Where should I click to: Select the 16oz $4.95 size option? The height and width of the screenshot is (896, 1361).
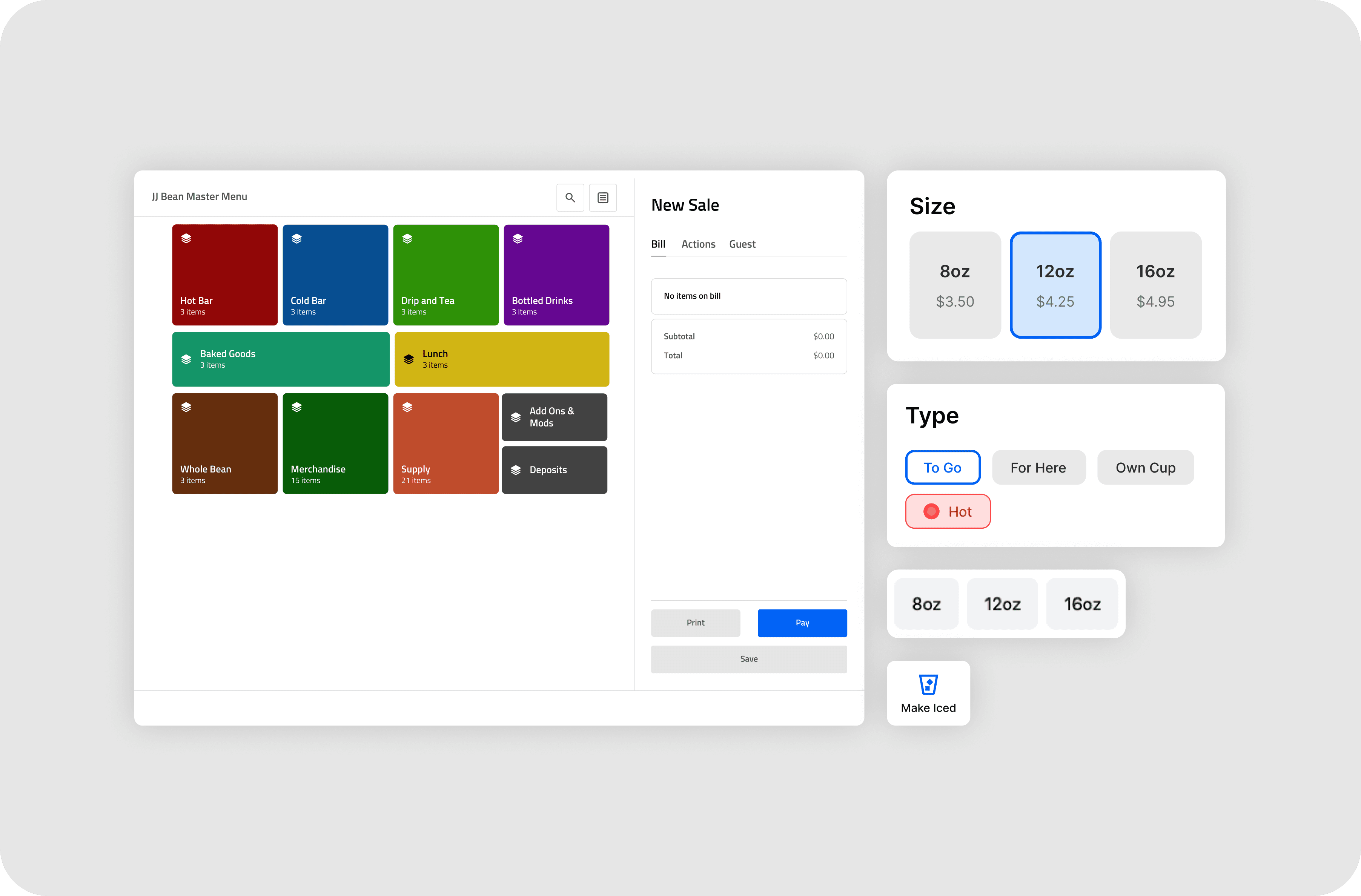(x=1155, y=285)
